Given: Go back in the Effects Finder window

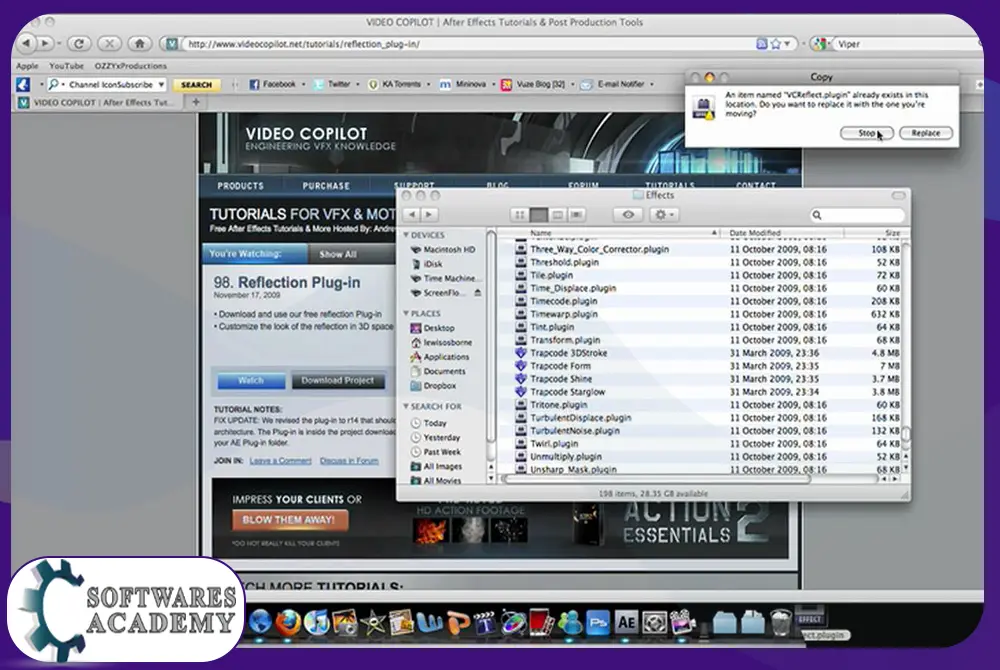Looking at the screenshot, I should click(x=412, y=215).
